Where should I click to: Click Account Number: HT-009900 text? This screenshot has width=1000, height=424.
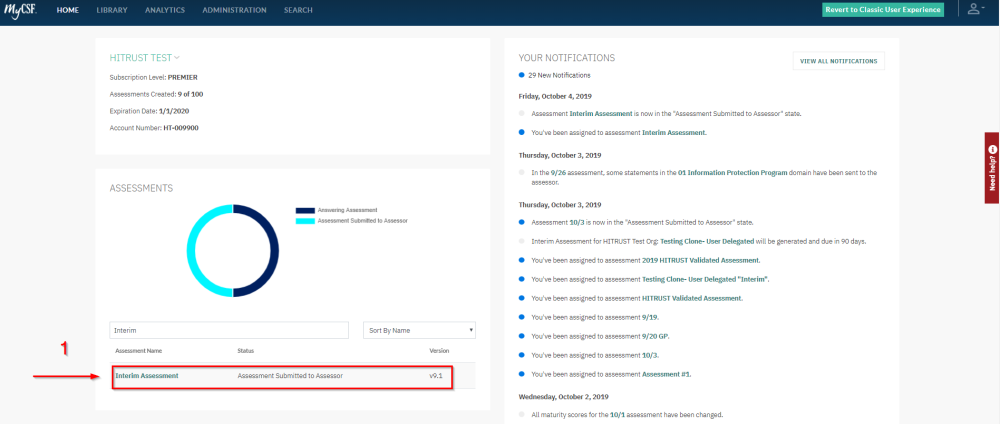[154, 128]
